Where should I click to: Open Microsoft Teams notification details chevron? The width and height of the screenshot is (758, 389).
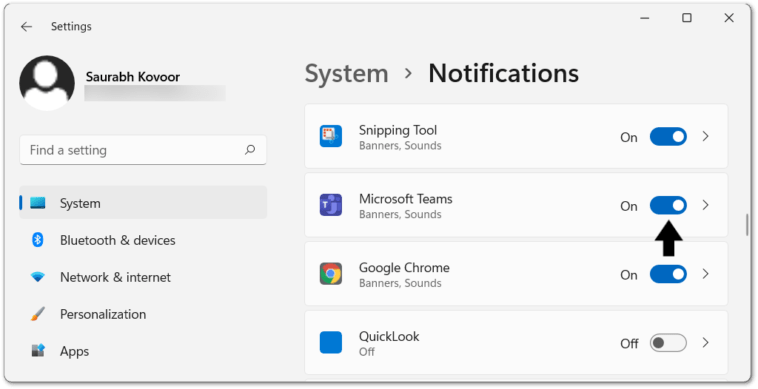705,205
